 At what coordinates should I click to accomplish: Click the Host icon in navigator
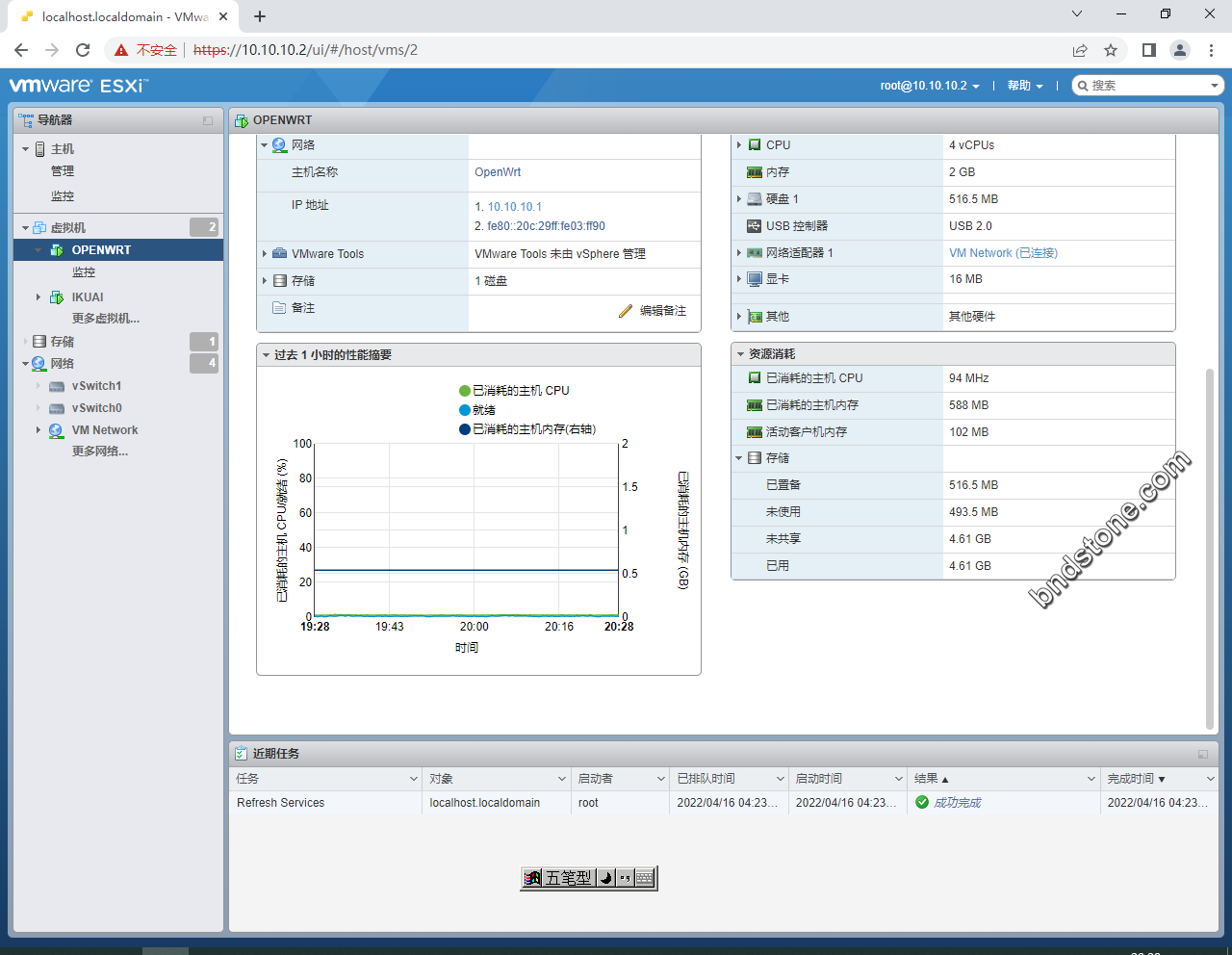coord(40,149)
